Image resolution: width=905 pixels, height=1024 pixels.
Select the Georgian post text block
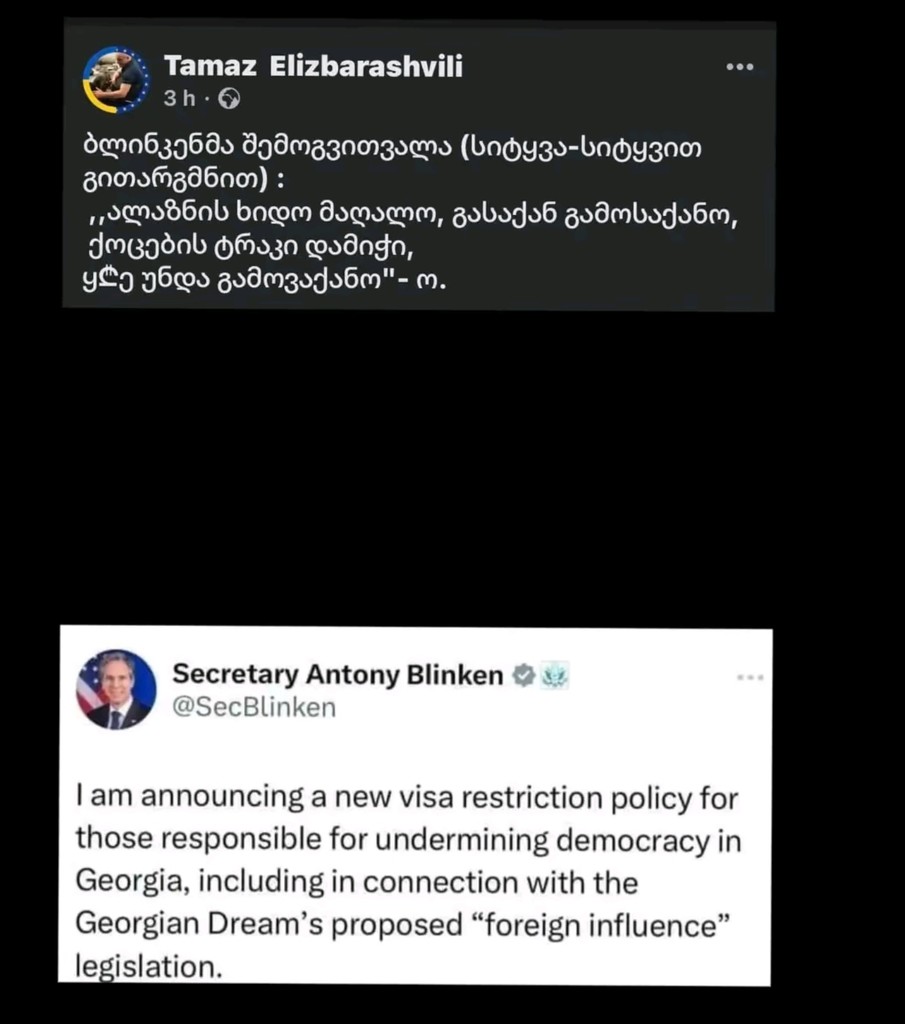coord(400,215)
